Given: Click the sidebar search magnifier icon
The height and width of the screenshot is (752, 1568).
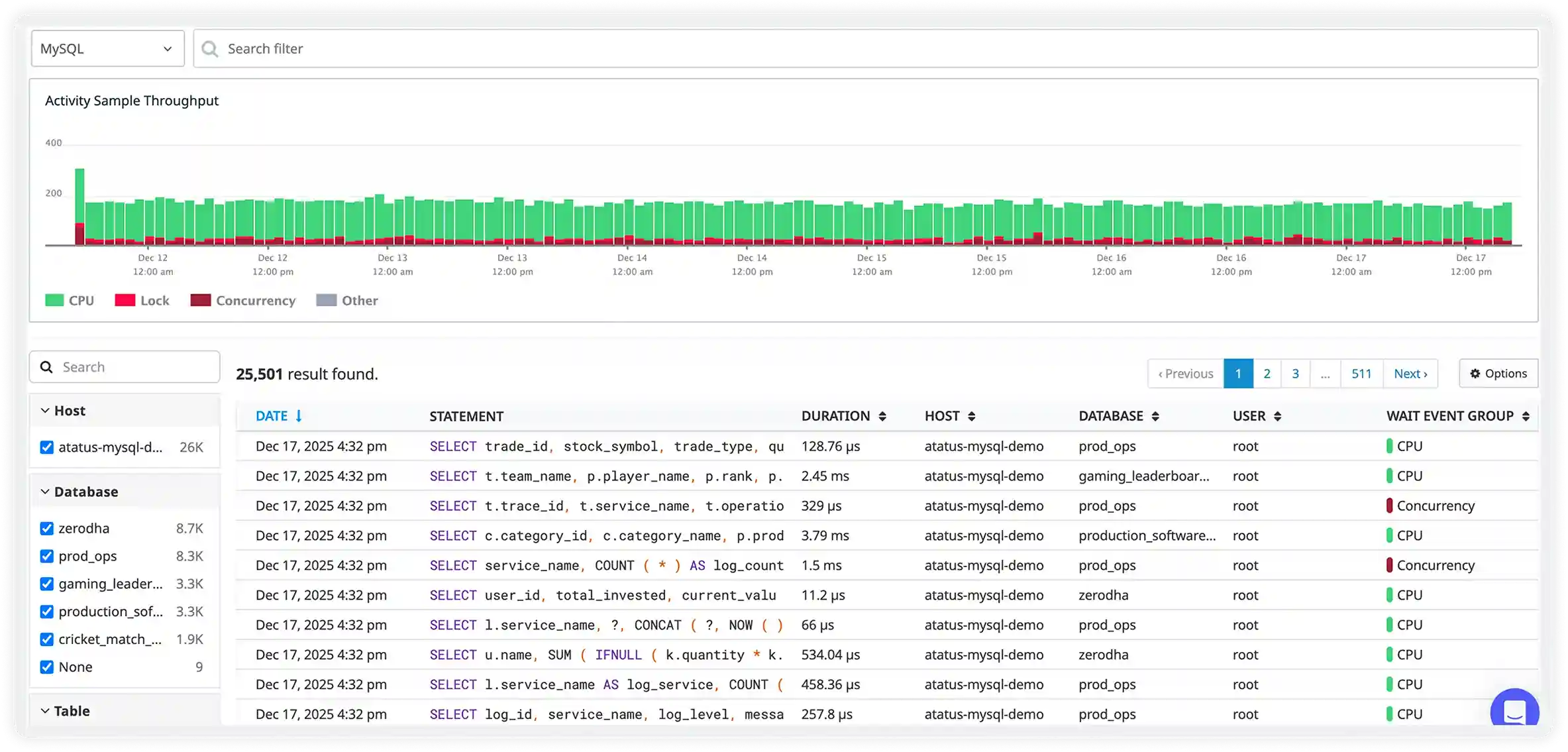Looking at the screenshot, I should [46, 366].
